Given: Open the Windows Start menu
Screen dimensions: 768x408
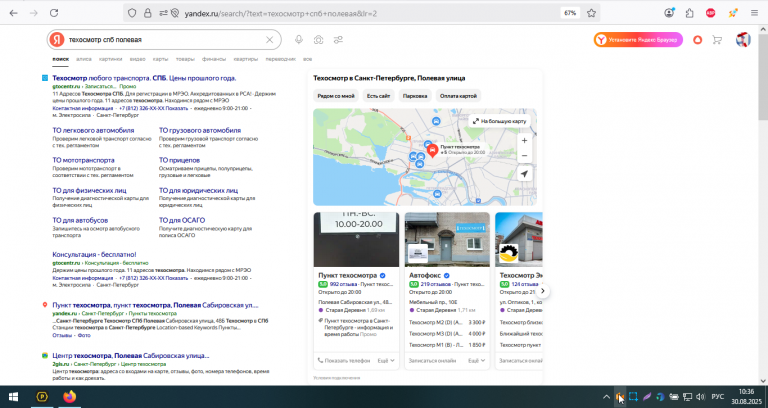Looking at the screenshot, I should point(13,396).
